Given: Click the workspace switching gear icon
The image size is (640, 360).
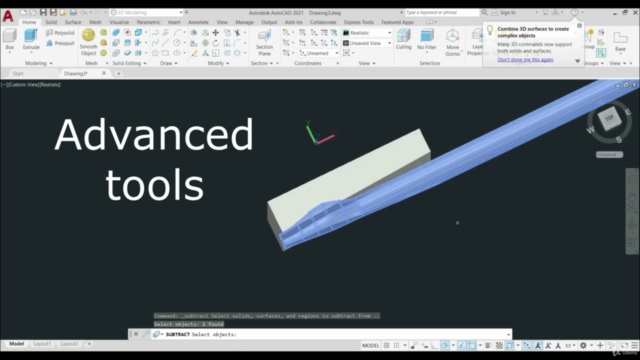Looking at the screenshot, I should point(583,345).
